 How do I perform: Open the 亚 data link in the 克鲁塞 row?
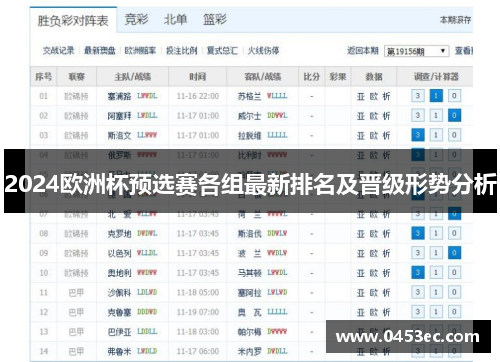pos(361,313)
